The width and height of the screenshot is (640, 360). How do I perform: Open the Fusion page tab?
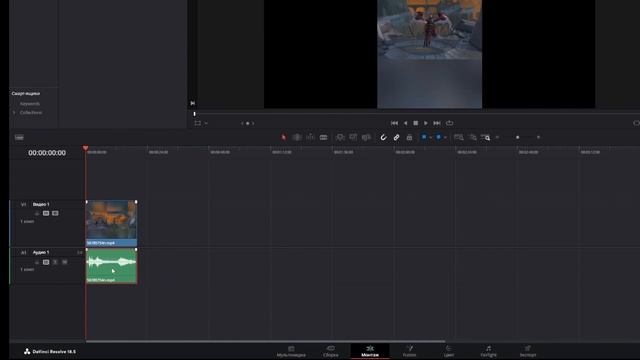click(409, 351)
